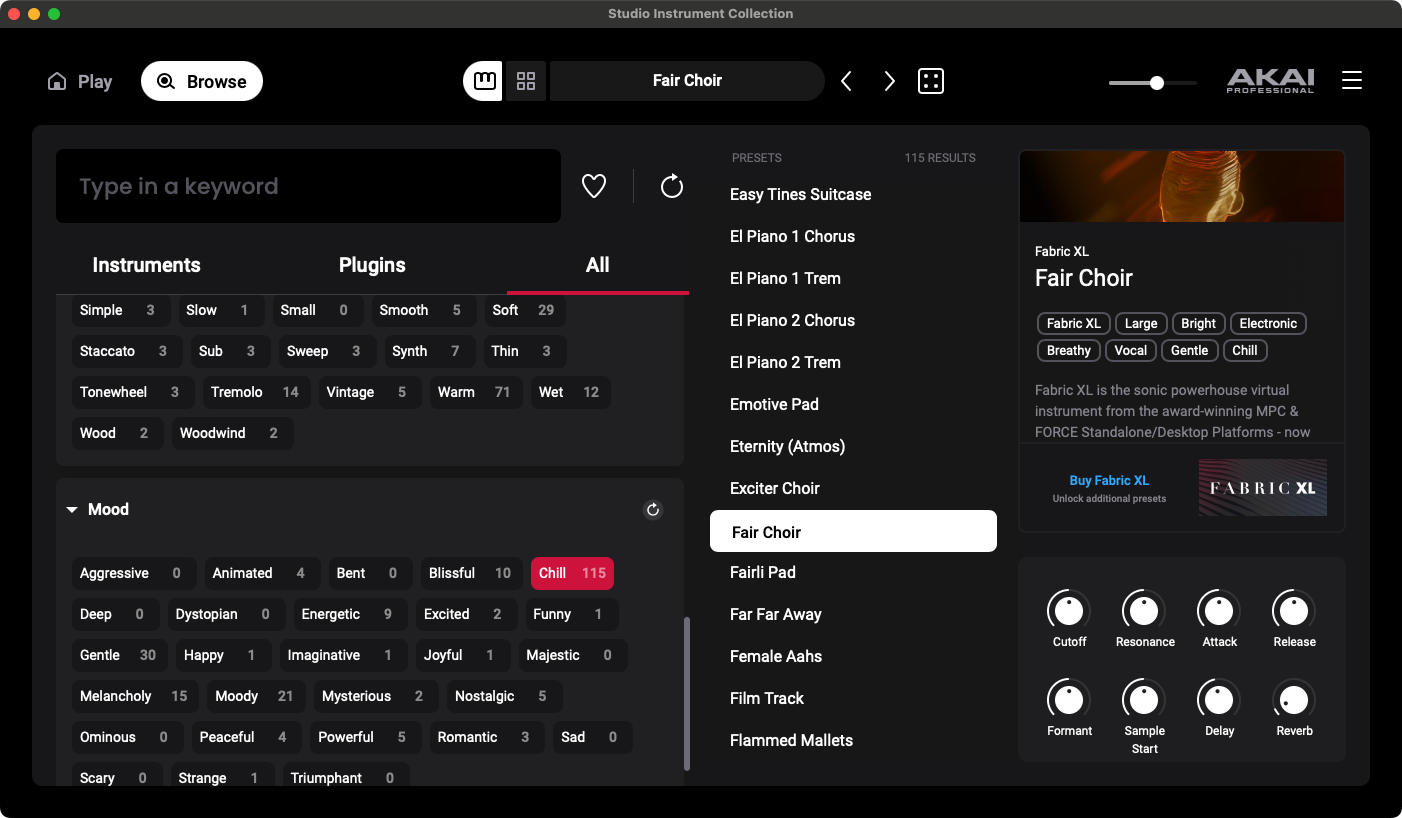Viewport: 1402px width, 818px height.
Task: Reset all filters with the refresh icon
Action: click(672, 186)
